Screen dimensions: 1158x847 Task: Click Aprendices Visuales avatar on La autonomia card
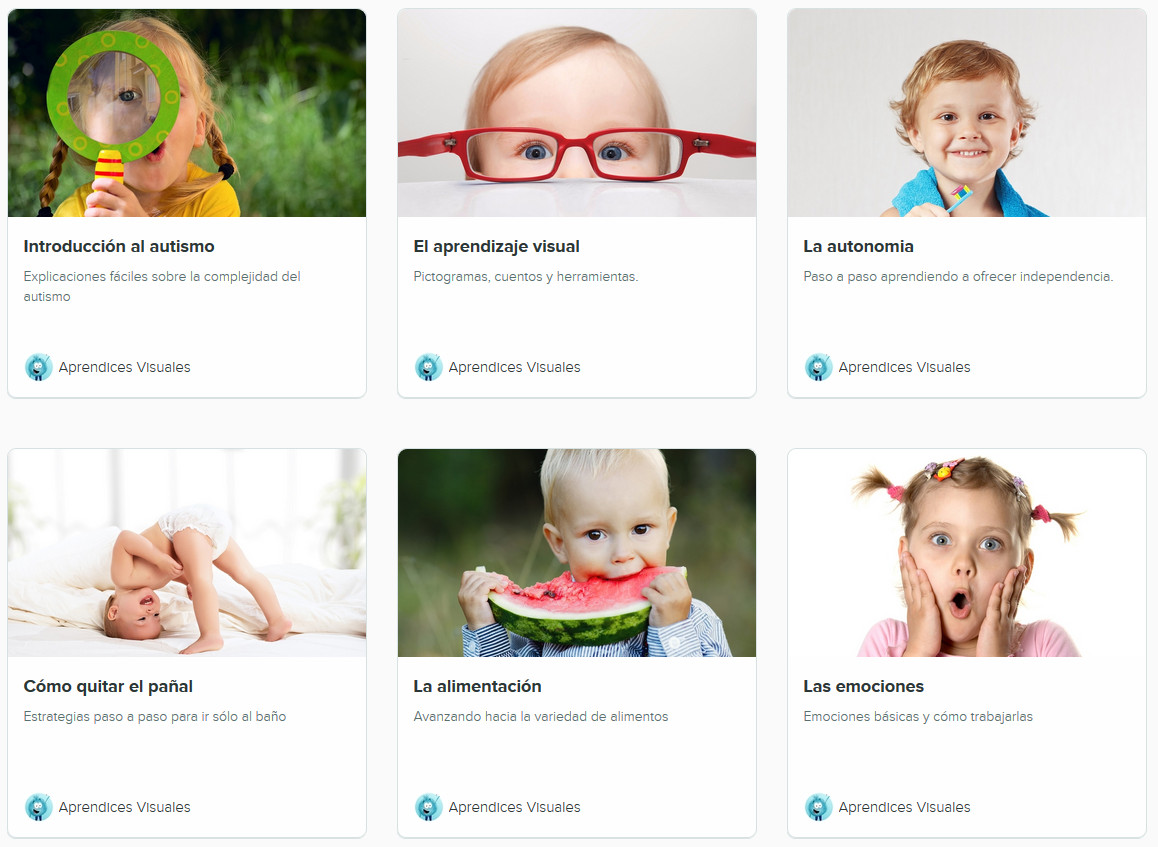coord(818,367)
